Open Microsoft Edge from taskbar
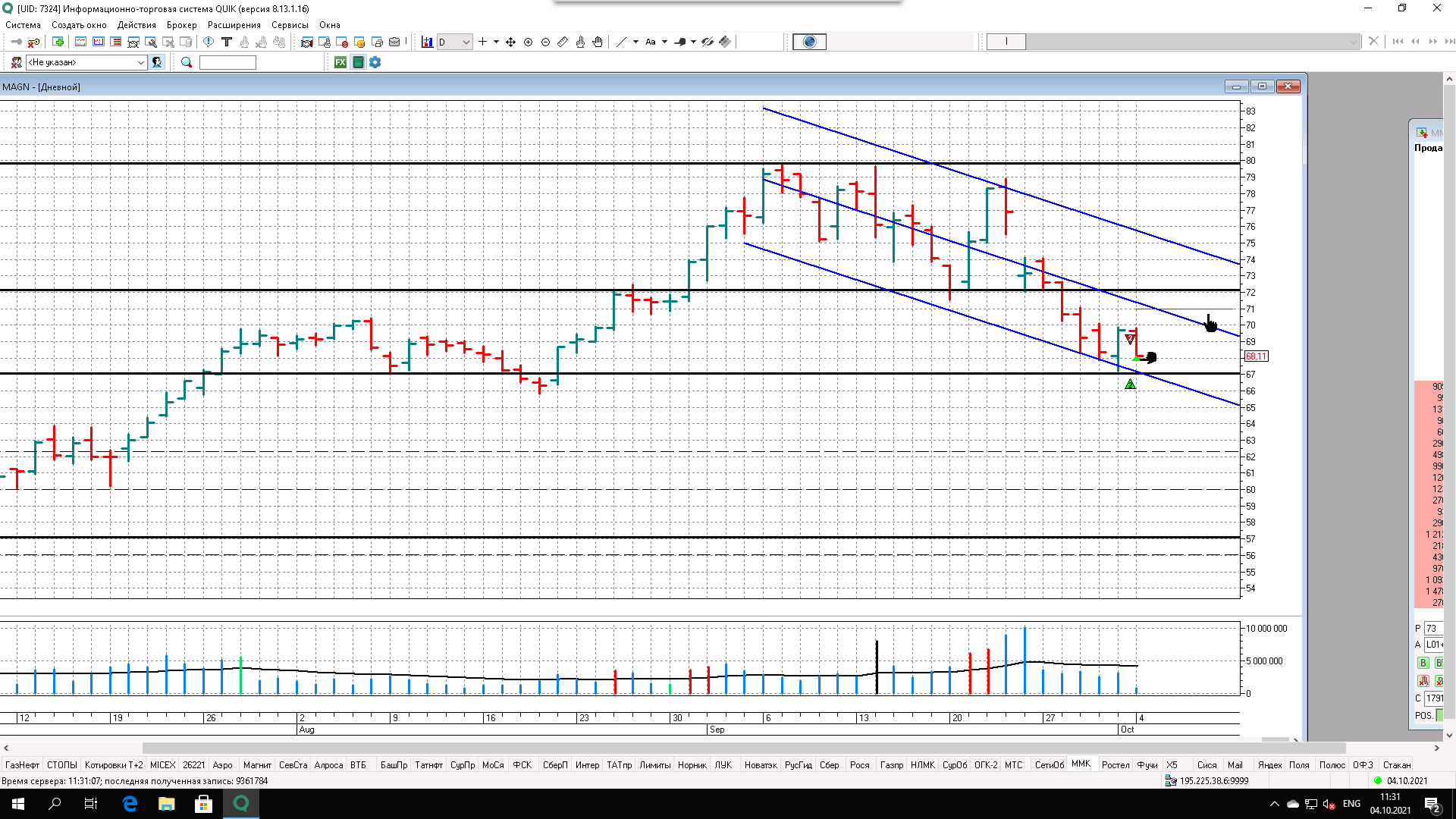 pyautogui.click(x=130, y=804)
